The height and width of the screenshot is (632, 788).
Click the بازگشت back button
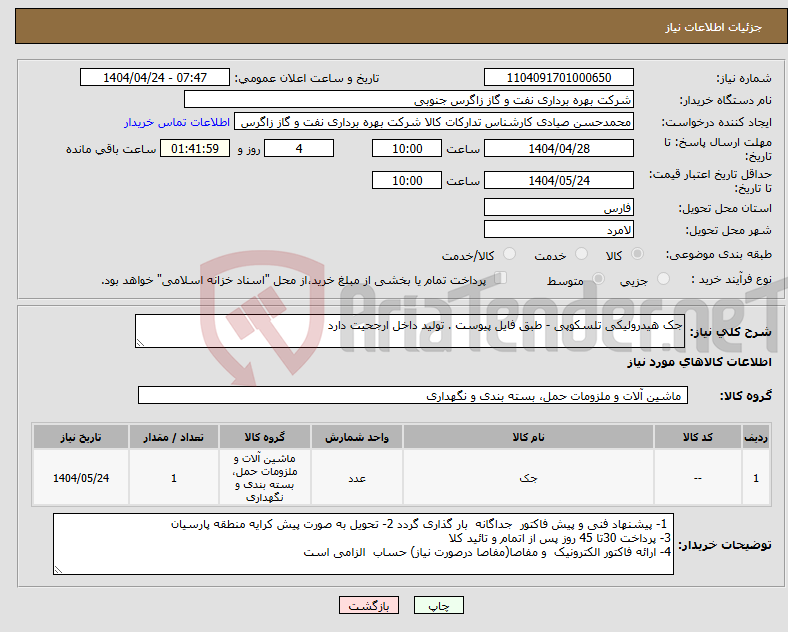[x=369, y=606]
